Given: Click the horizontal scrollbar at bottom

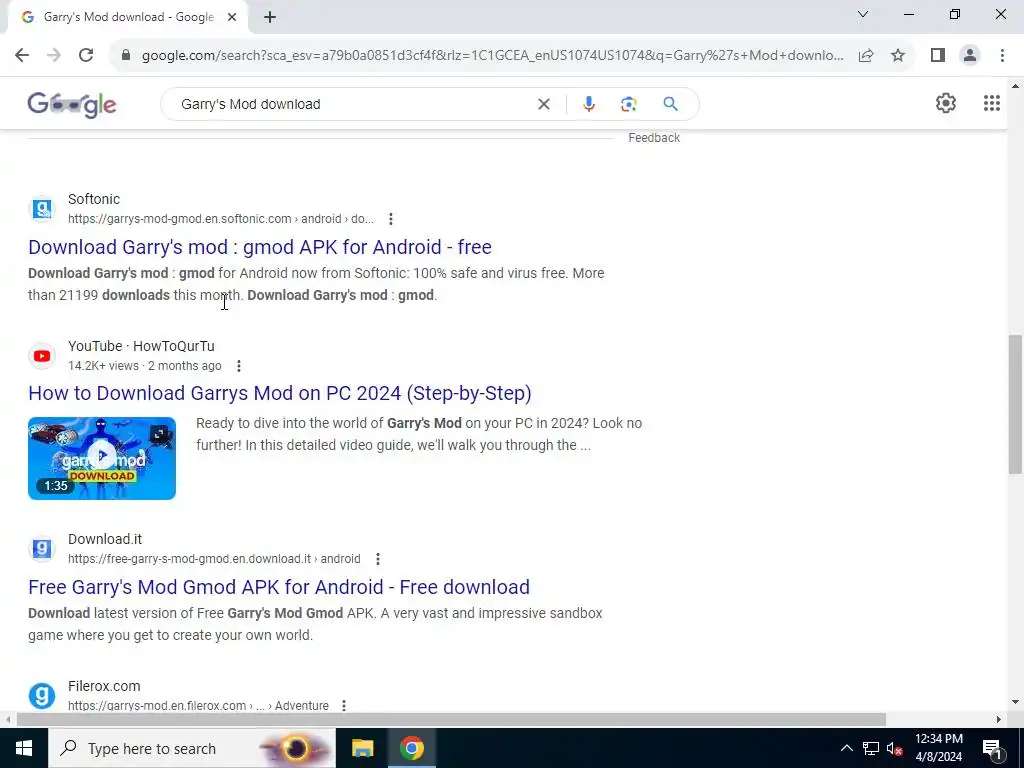Looking at the screenshot, I should [451, 720].
